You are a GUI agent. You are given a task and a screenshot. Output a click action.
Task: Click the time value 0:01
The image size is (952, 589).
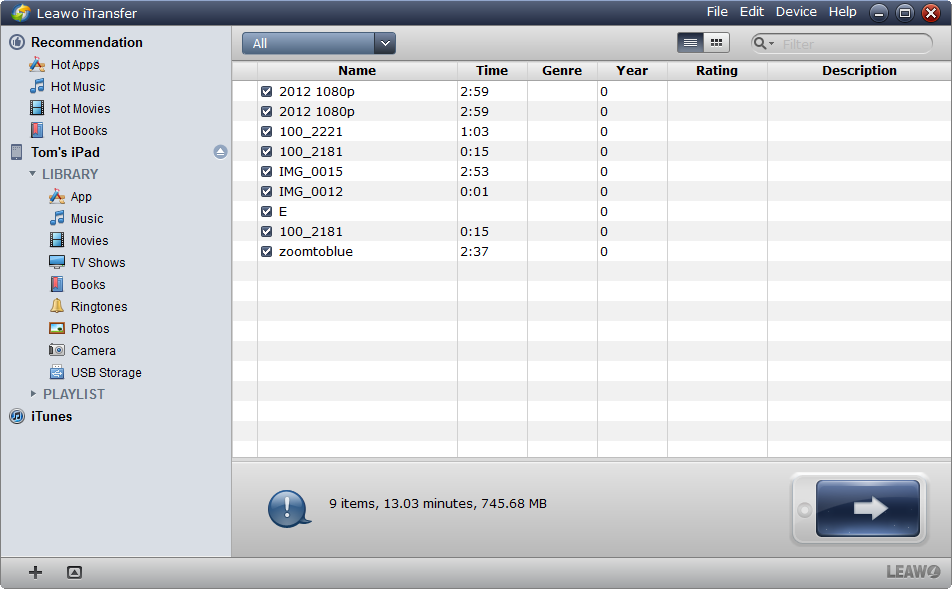(x=474, y=191)
